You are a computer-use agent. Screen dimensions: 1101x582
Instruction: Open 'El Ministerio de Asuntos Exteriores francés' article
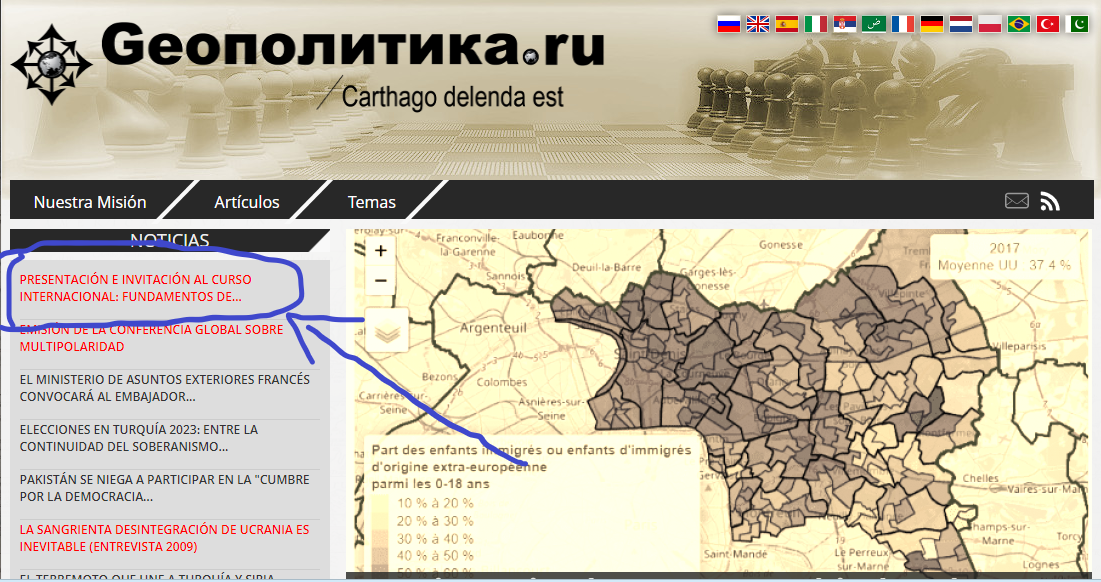coord(164,388)
